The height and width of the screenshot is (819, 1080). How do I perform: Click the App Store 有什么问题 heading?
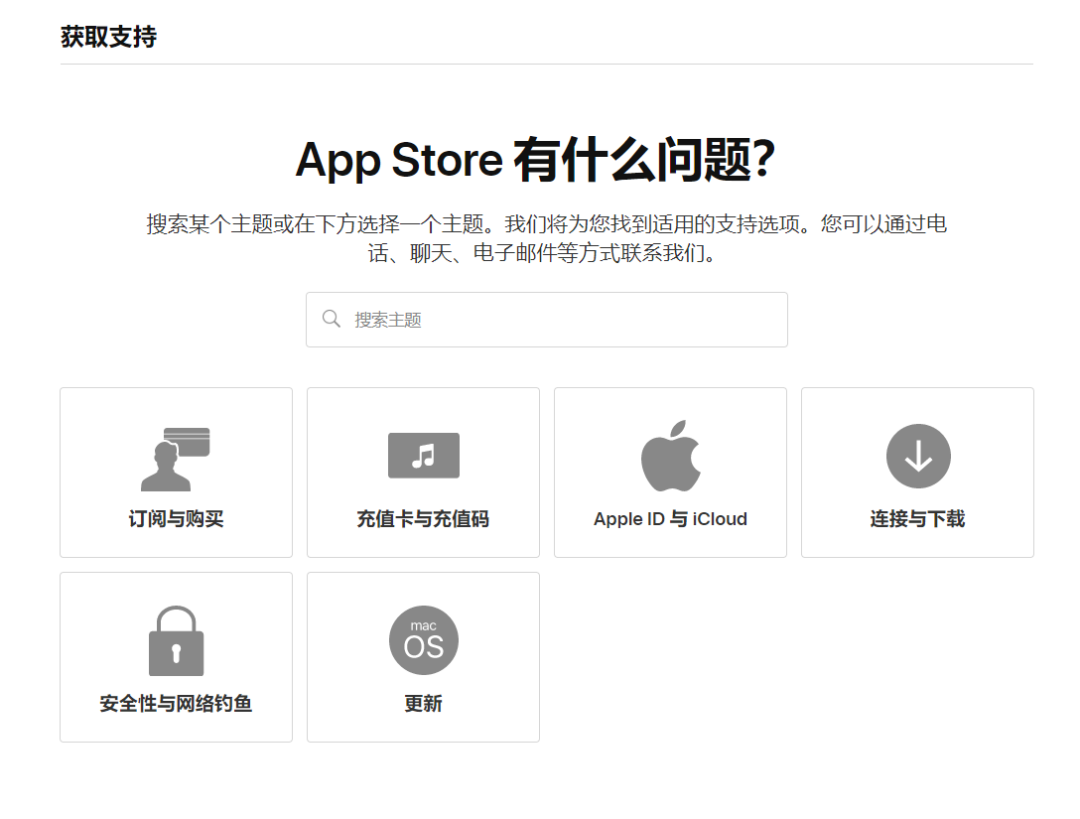536,160
